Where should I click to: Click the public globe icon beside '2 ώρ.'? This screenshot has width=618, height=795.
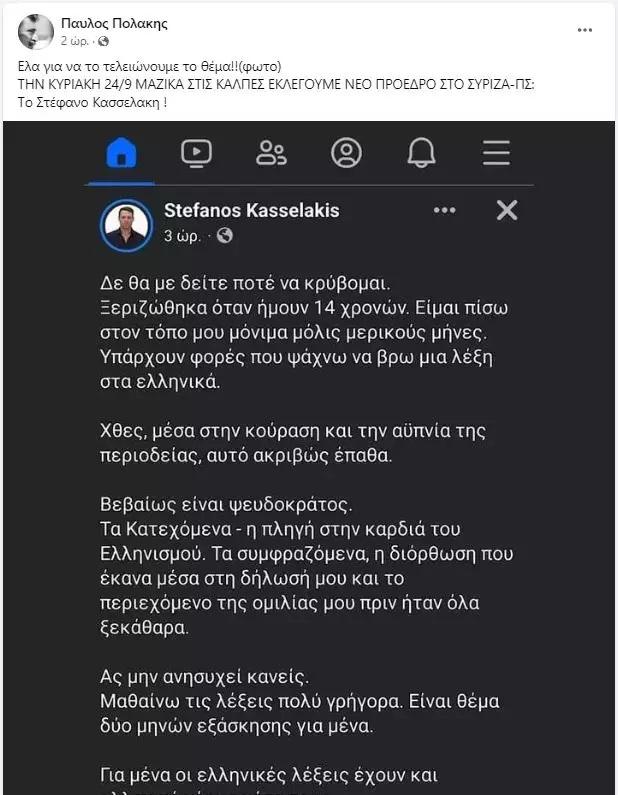(103, 41)
